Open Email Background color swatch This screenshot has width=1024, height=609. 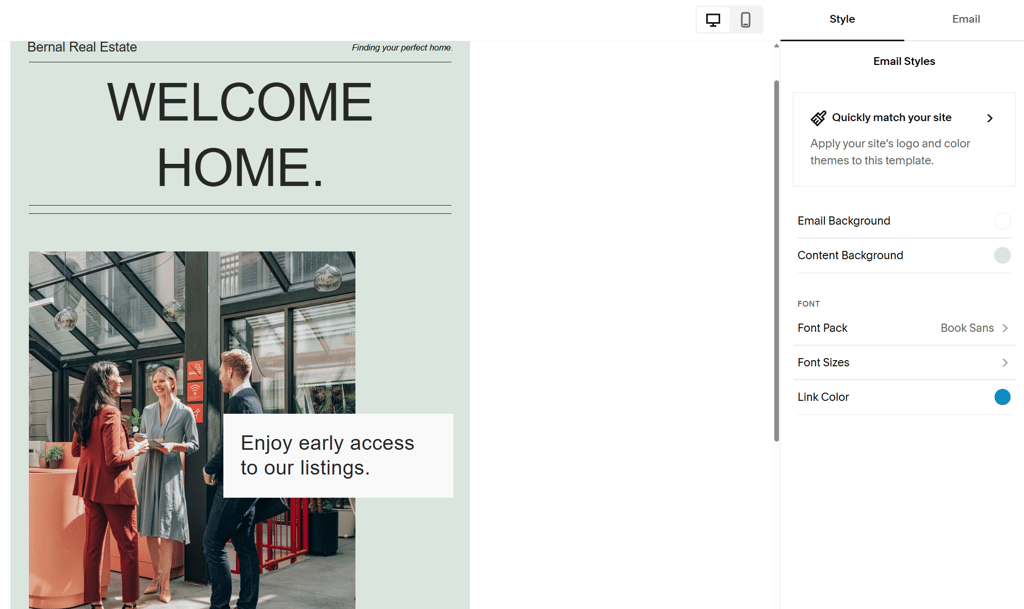coord(1002,221)
